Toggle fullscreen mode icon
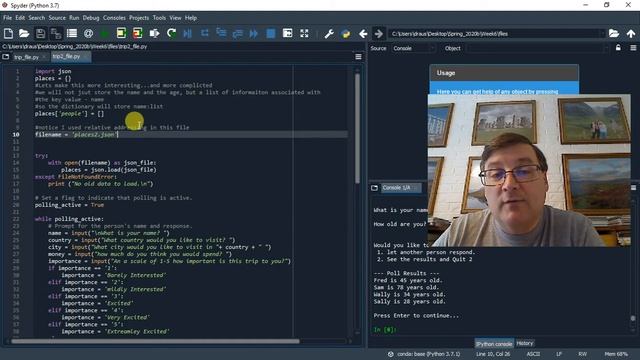 [304, 33]
